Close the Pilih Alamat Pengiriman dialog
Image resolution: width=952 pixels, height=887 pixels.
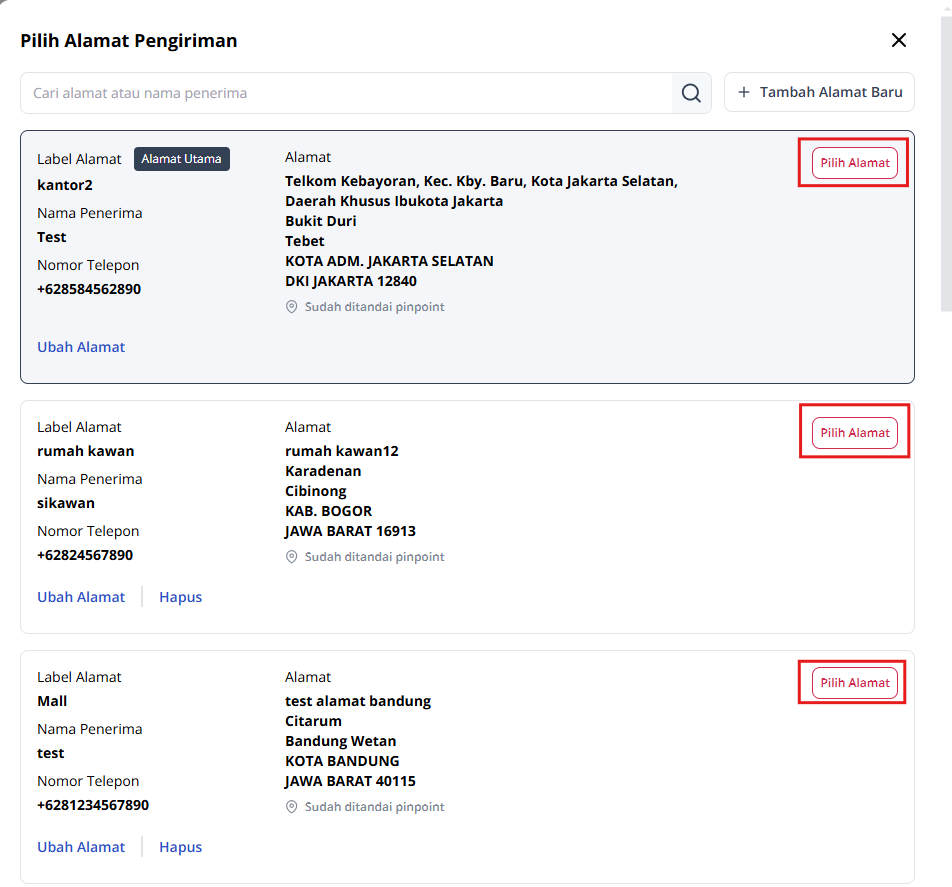[x=898, y=40]
